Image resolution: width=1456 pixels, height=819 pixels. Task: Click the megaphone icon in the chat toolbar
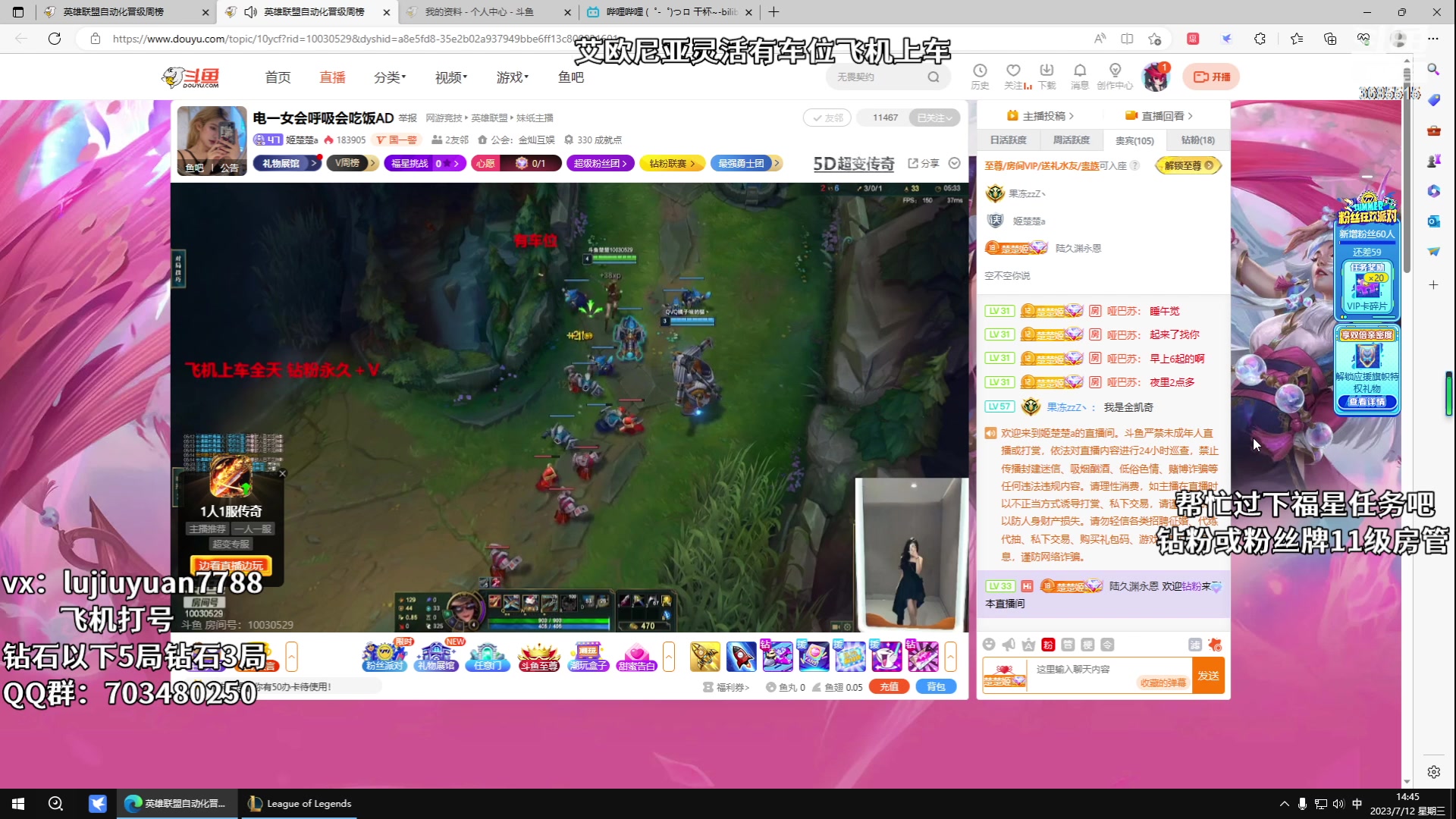click(x=1009, y=645)
